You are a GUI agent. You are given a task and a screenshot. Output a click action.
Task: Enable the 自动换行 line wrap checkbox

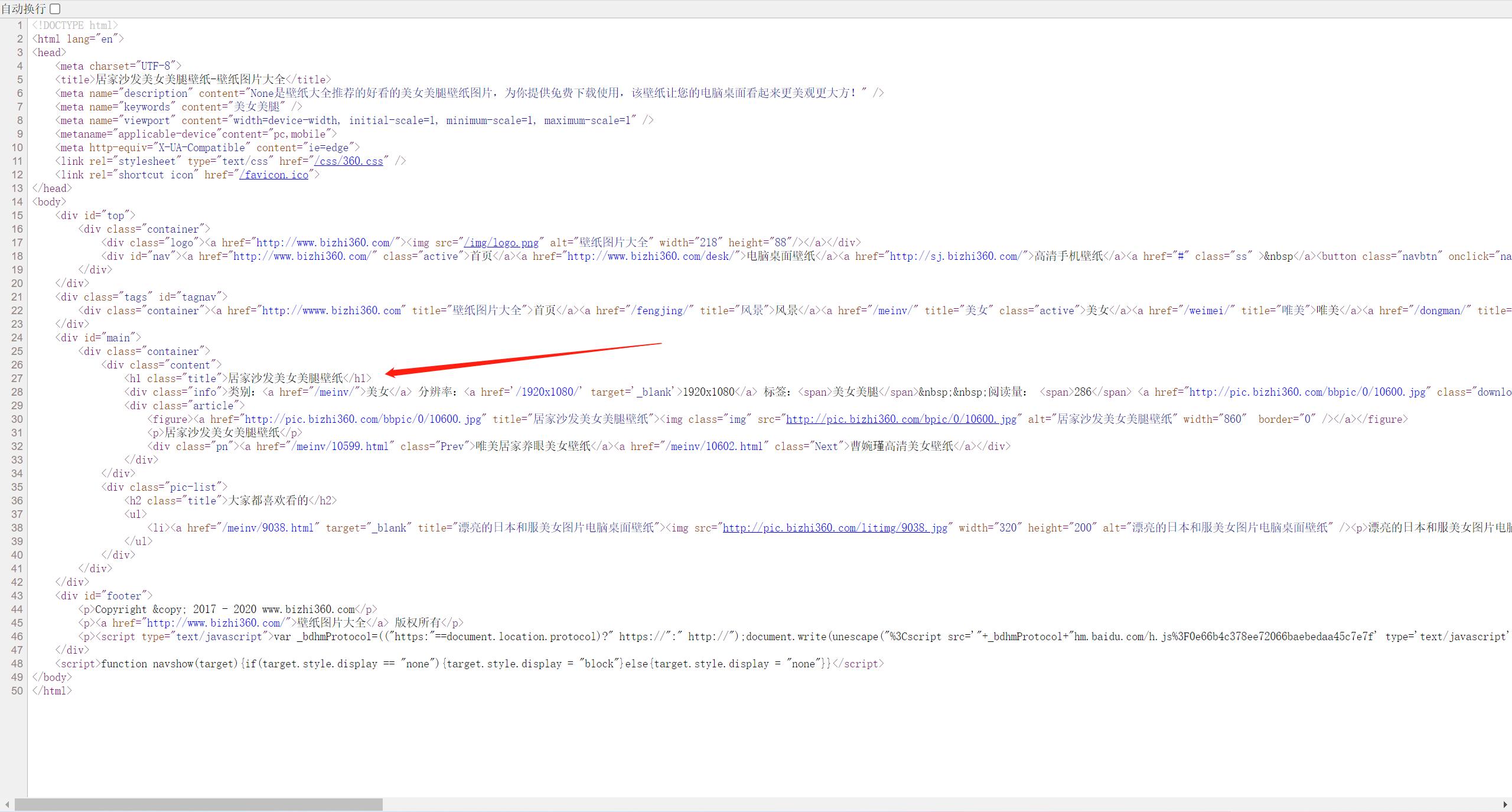[x=55, y=9]
